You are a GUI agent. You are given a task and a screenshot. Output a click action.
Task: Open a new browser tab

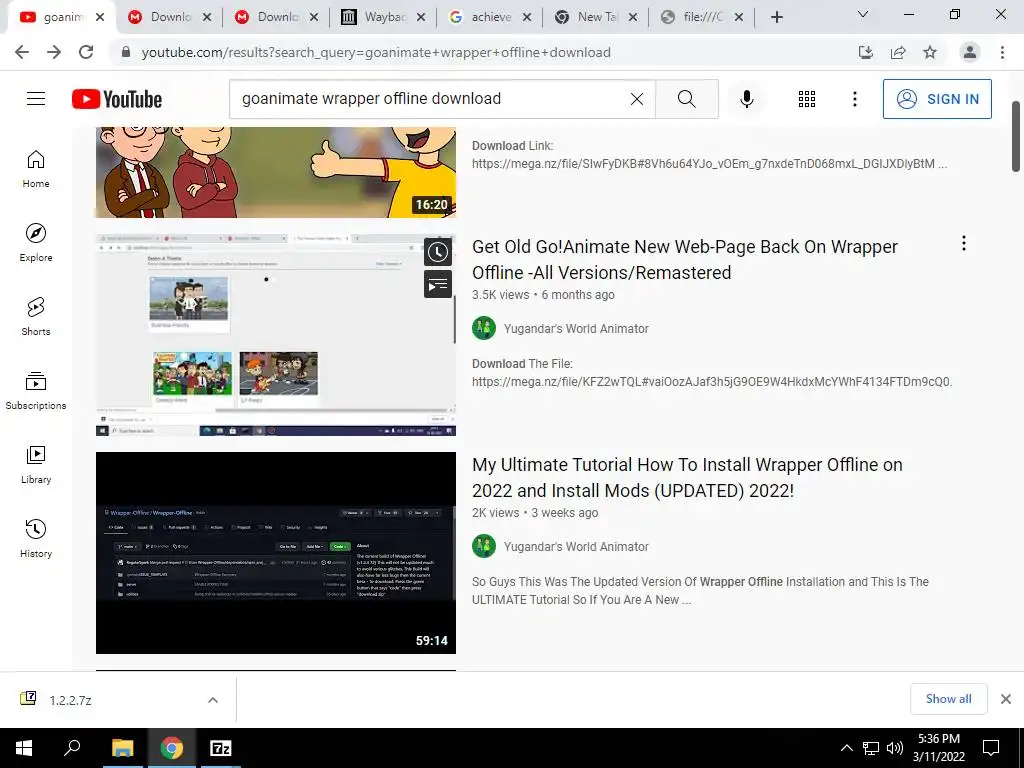[x=776, y=18]
